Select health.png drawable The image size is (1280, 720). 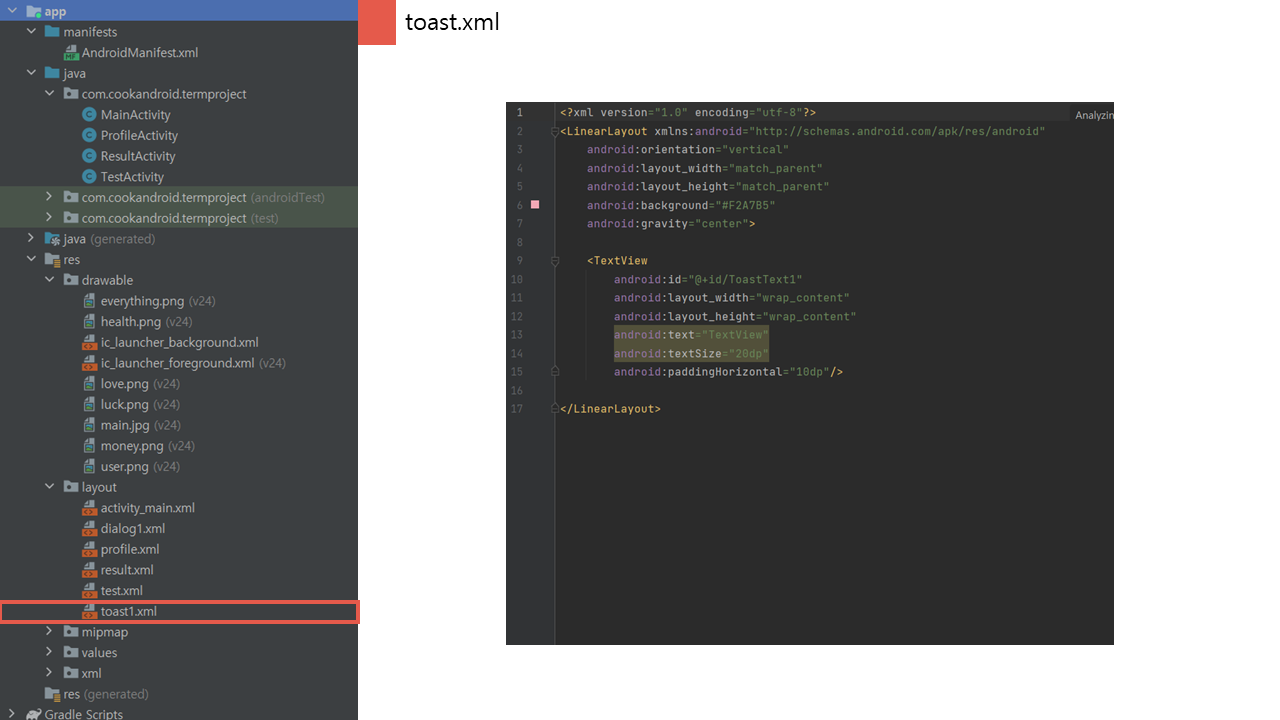tap(131, 322)
